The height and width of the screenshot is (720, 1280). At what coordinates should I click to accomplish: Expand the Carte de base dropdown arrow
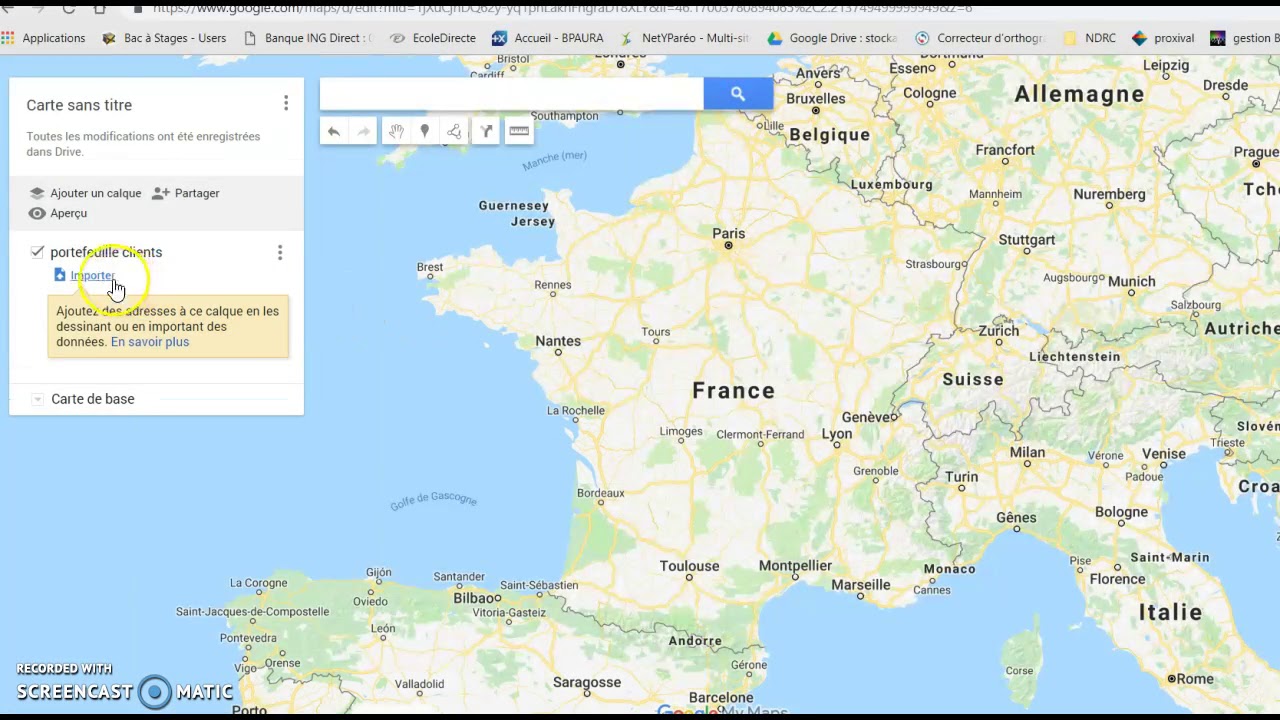click(38, 399)
